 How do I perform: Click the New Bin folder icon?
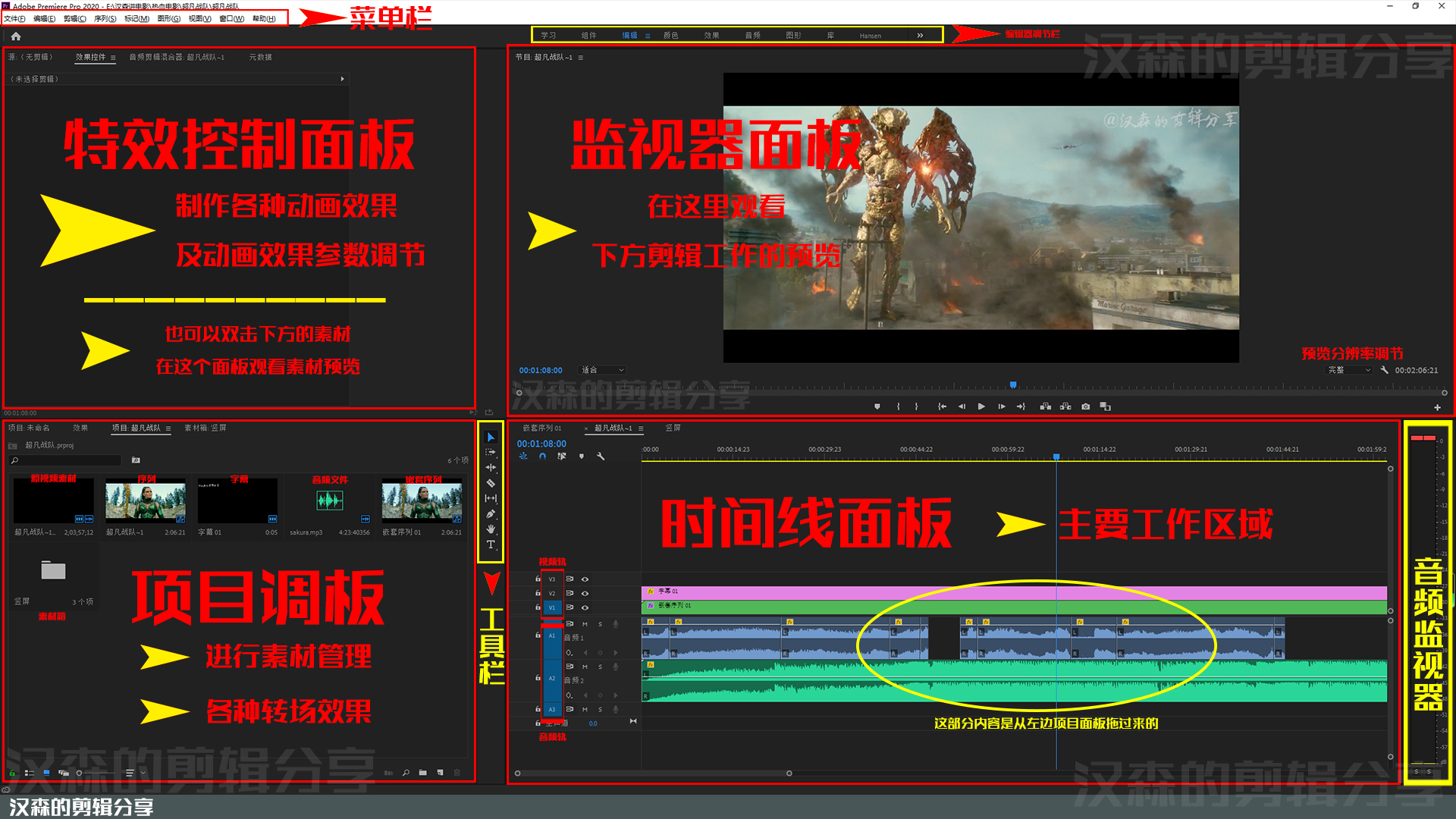(x=422, y=773)
